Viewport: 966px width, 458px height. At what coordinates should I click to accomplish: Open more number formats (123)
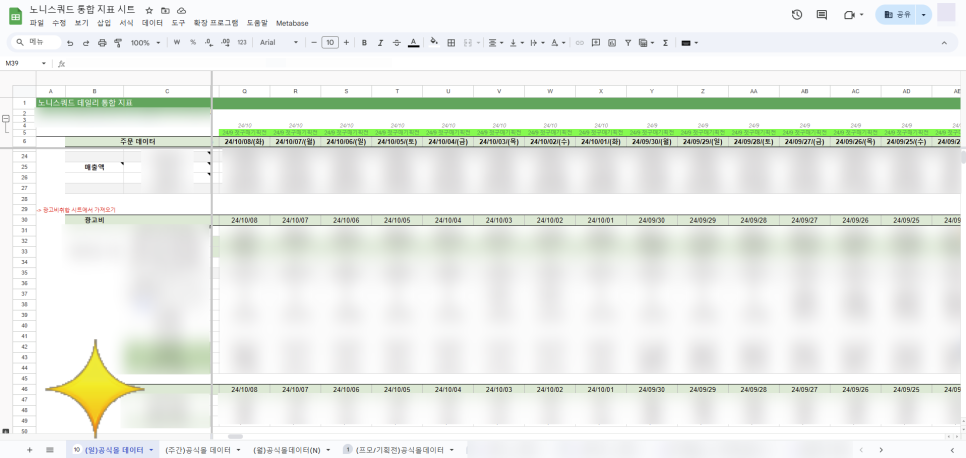click(242, 43)
